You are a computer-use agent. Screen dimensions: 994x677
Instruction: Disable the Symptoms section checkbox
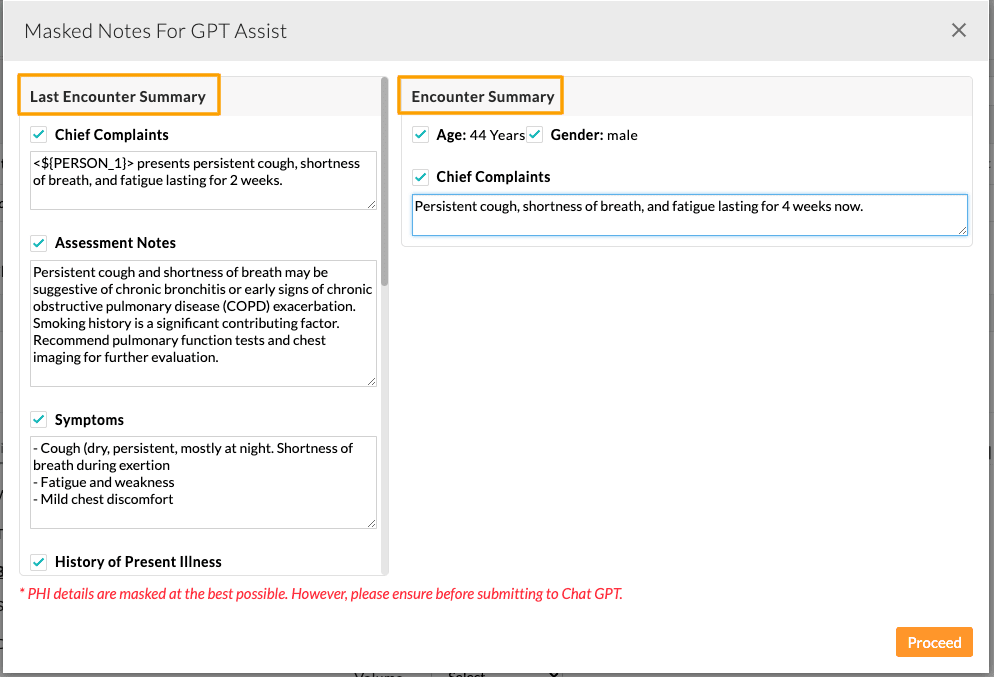pos(38,419)
